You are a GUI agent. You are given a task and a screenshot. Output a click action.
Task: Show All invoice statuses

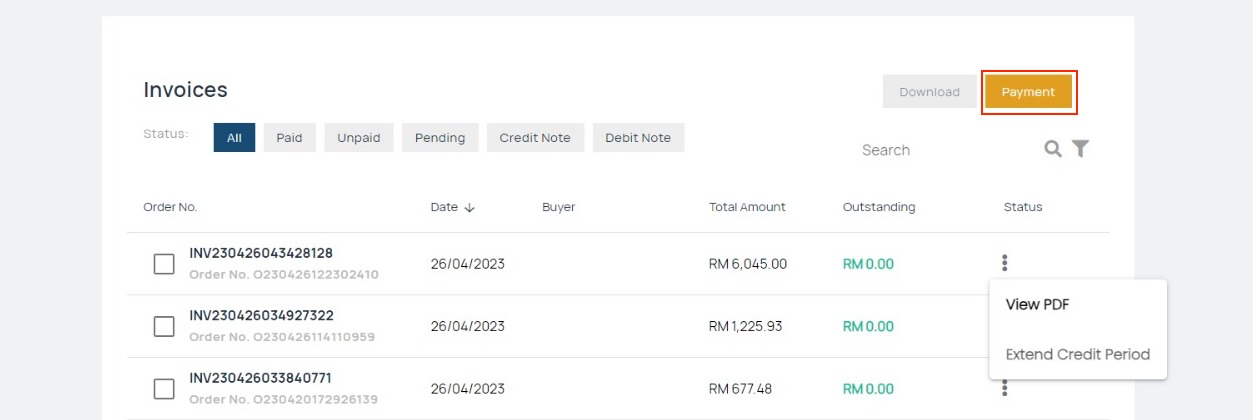(234, 138)
